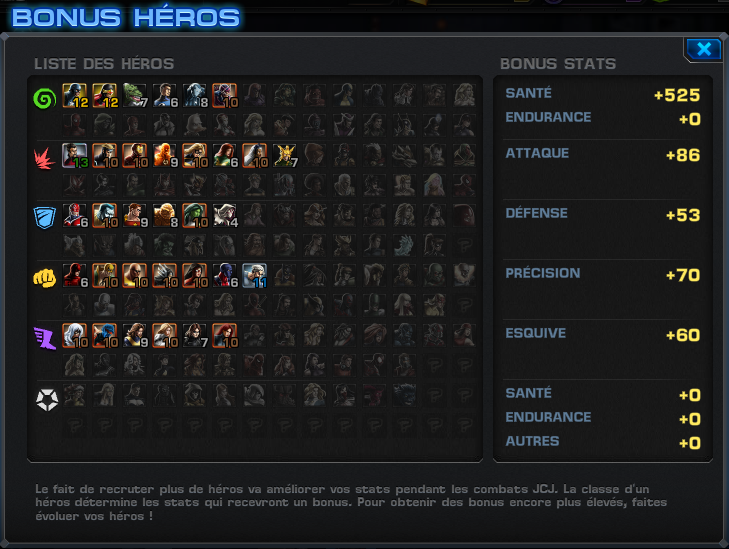Image resolution: width=729 pixels, height=549 pixels.
Task: Select the purple winged boot Infiltrator icon
Action: pos(45,338)
